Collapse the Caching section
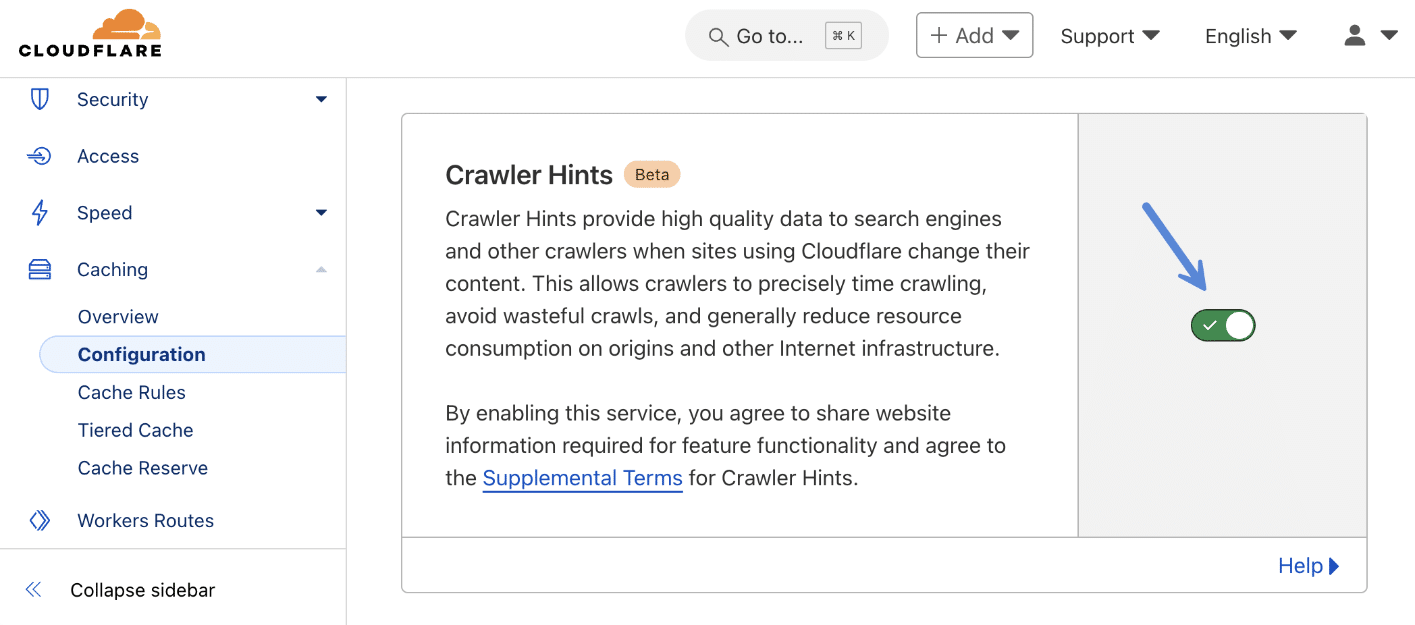The width and height of the screenshot is (1415, 625). [x=321, y=269]
